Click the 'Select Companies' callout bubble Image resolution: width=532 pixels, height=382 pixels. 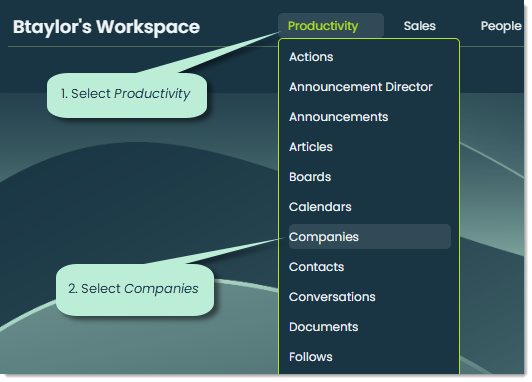point(135,290)
